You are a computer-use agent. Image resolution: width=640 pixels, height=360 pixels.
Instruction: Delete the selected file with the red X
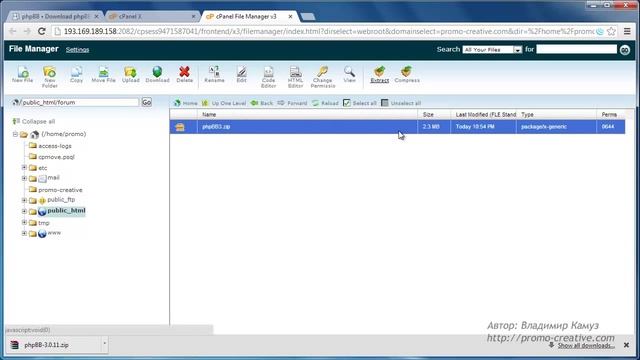(184, 75)
